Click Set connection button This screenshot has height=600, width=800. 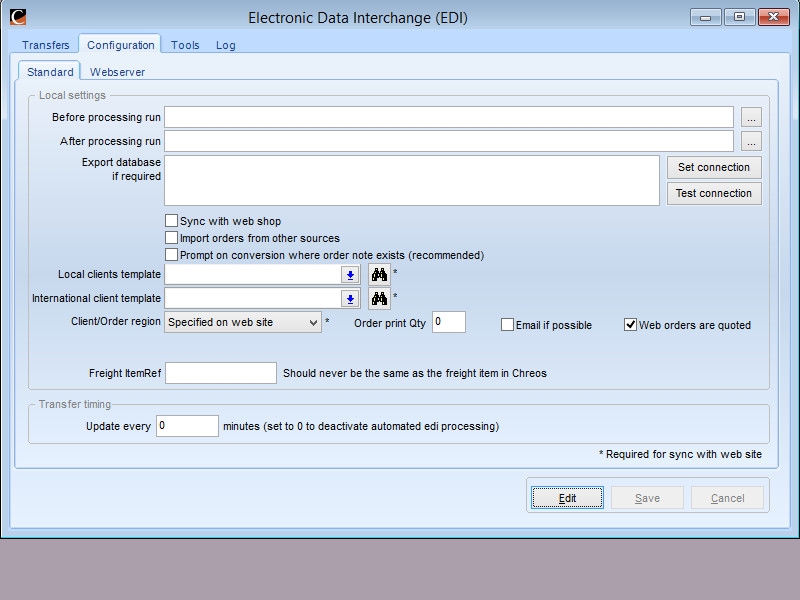click(x=714, y=167)
